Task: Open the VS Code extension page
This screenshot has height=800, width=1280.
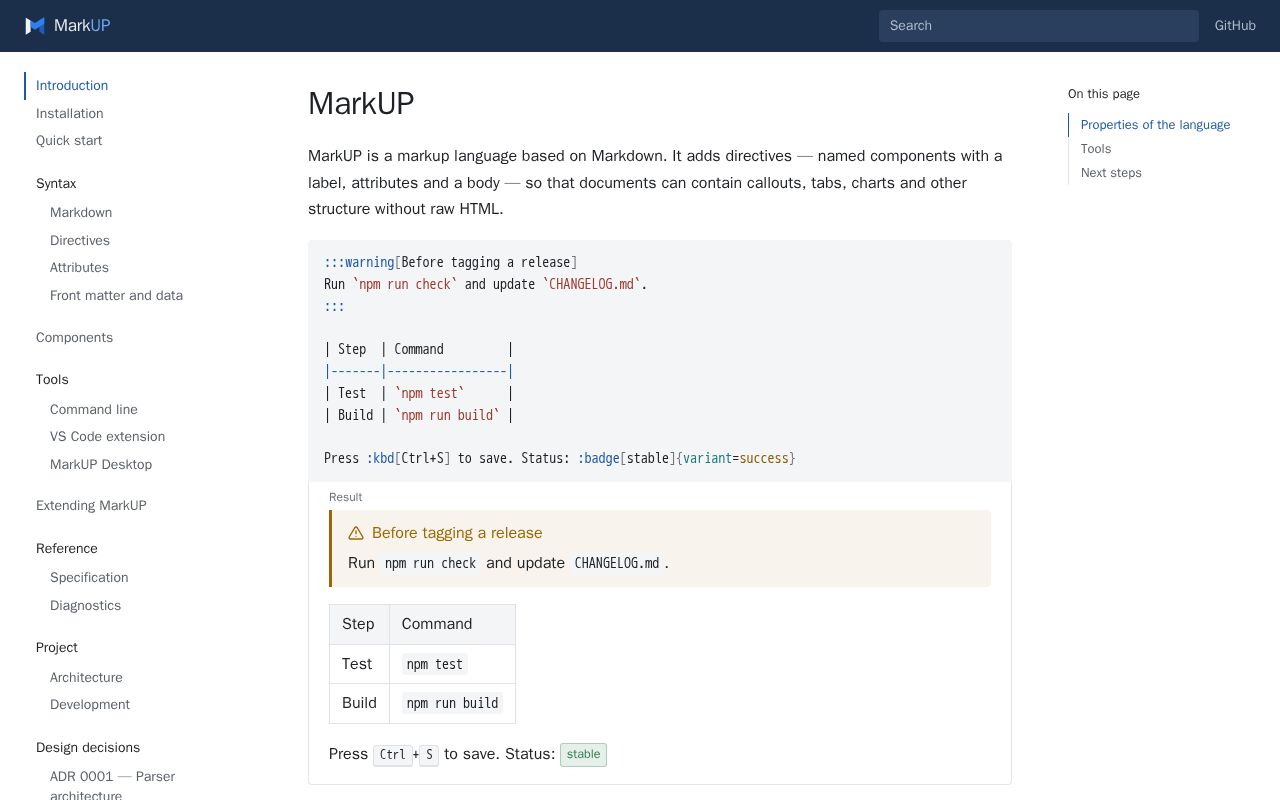Action: click(107, 437)
